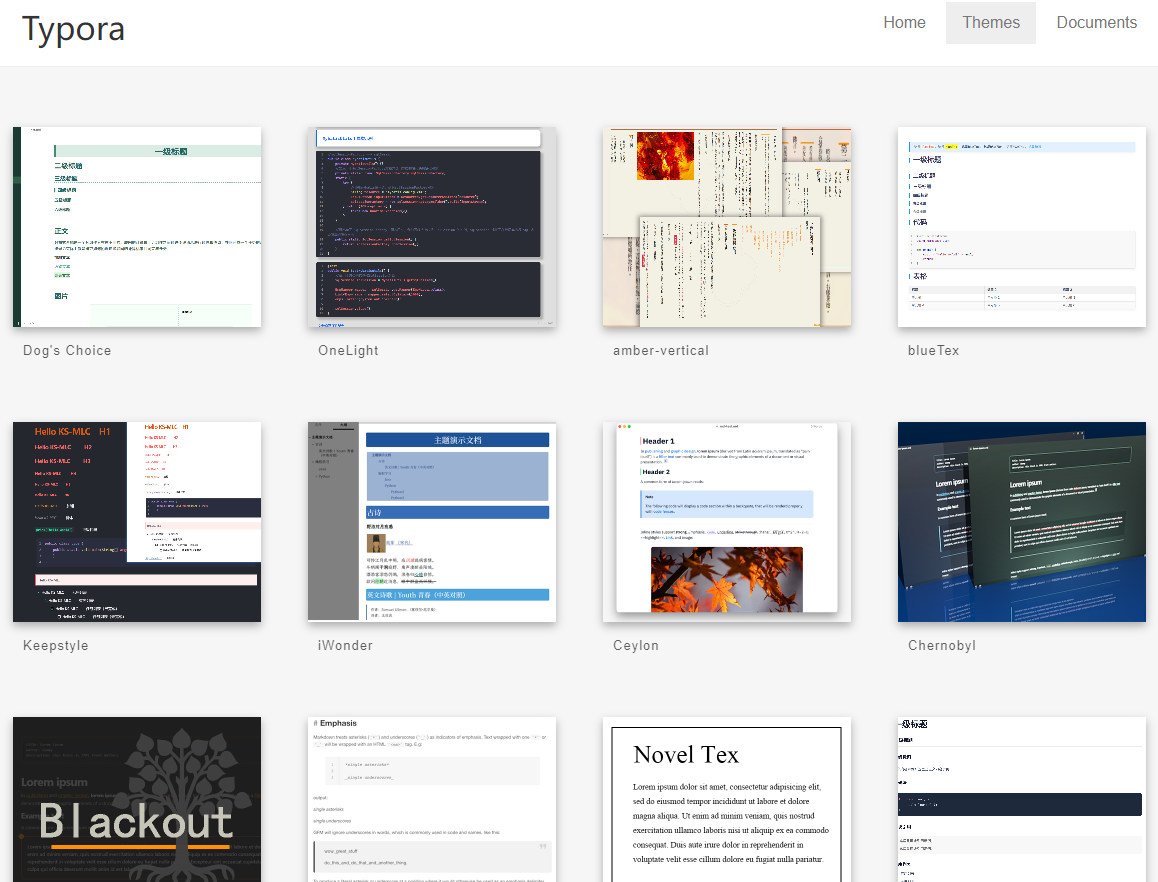The width and height of the screenshot is (1158, 882).
Task: Open the amber-vertical title link
Action: [x=661, y=351]
